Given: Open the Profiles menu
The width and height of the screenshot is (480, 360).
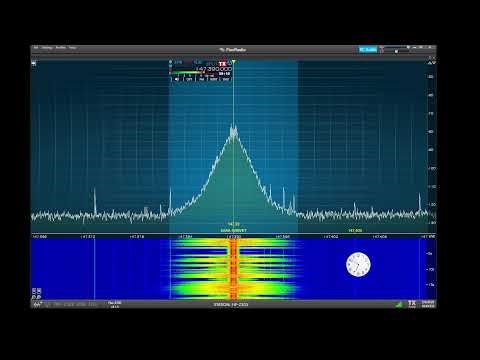Looking at the screenshot, I should tap(61, 48).
